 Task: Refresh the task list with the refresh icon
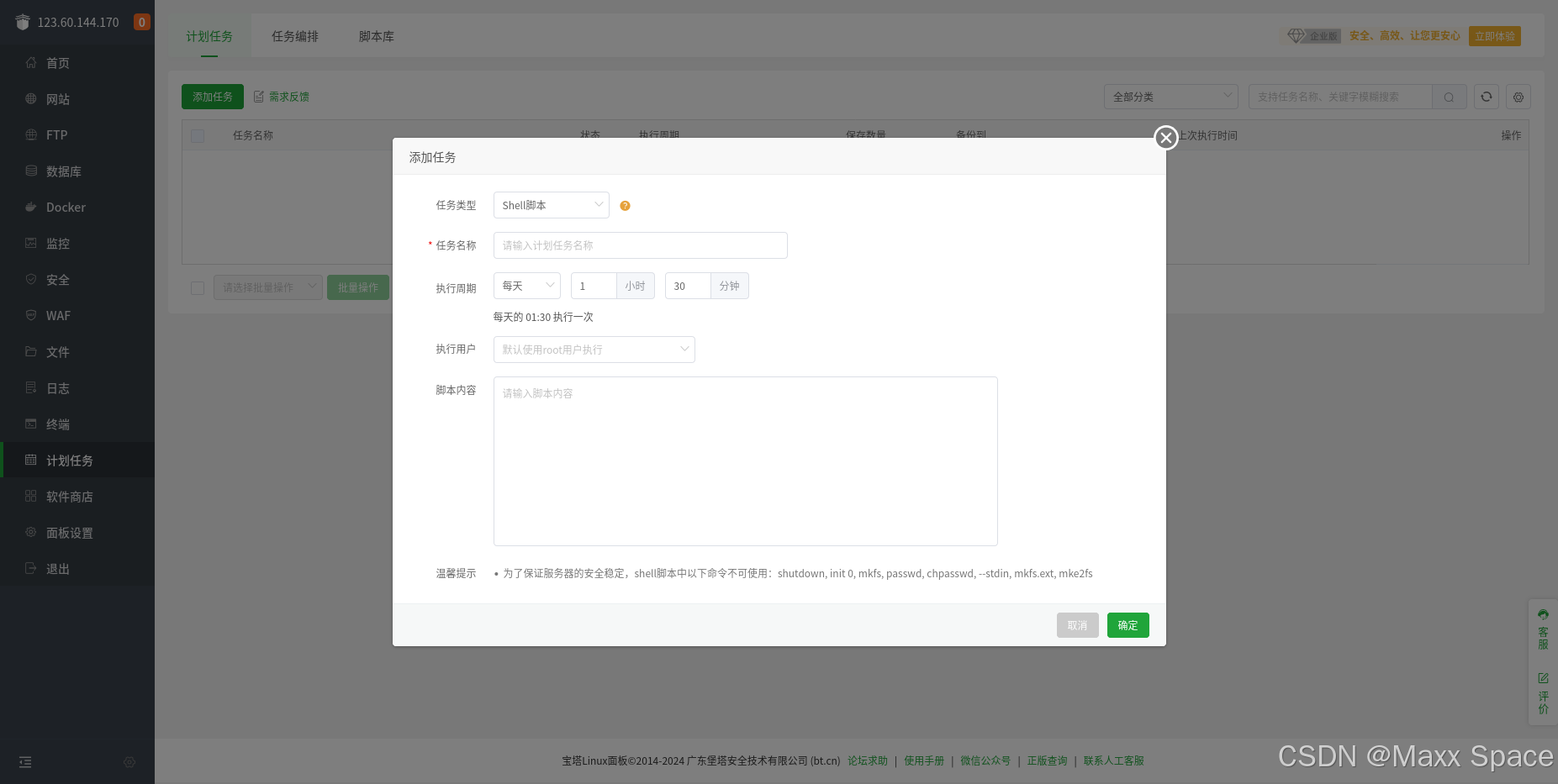tap(1487, 97)
